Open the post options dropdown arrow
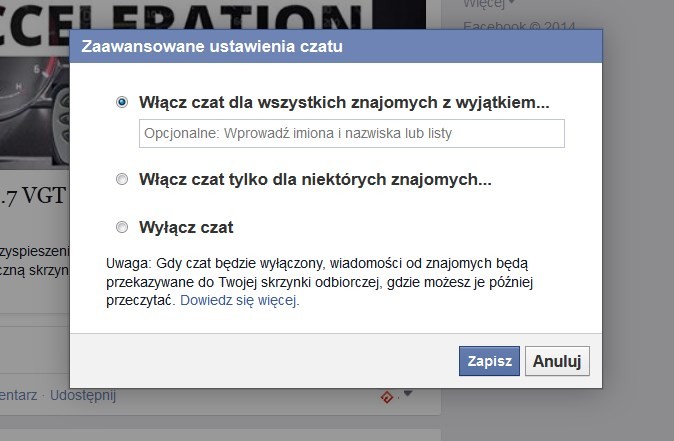The width and height of the screenshot is (674, 441). (408, 393)
